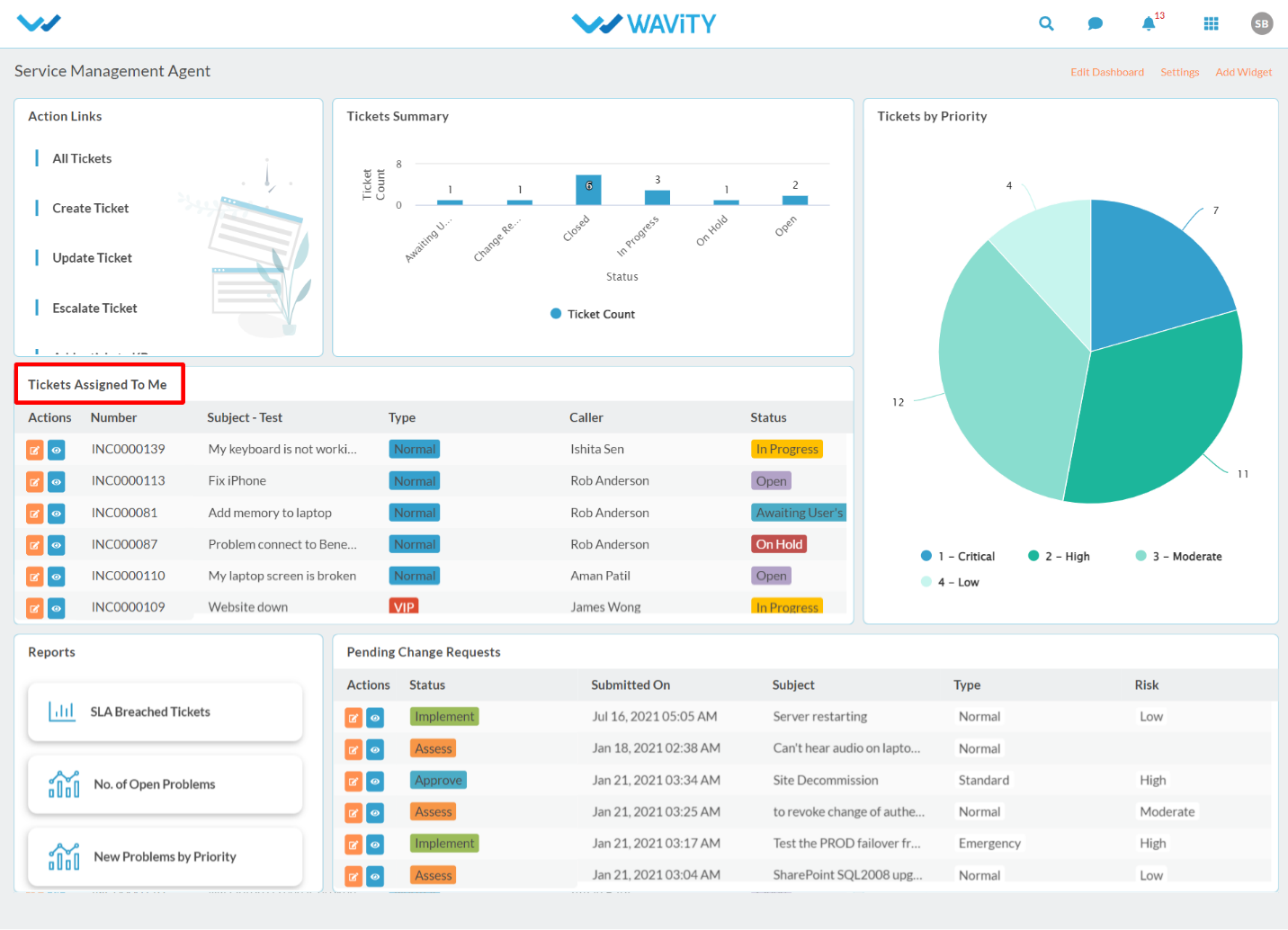Open the New Problems by Priority report

[x=165, y=856]
